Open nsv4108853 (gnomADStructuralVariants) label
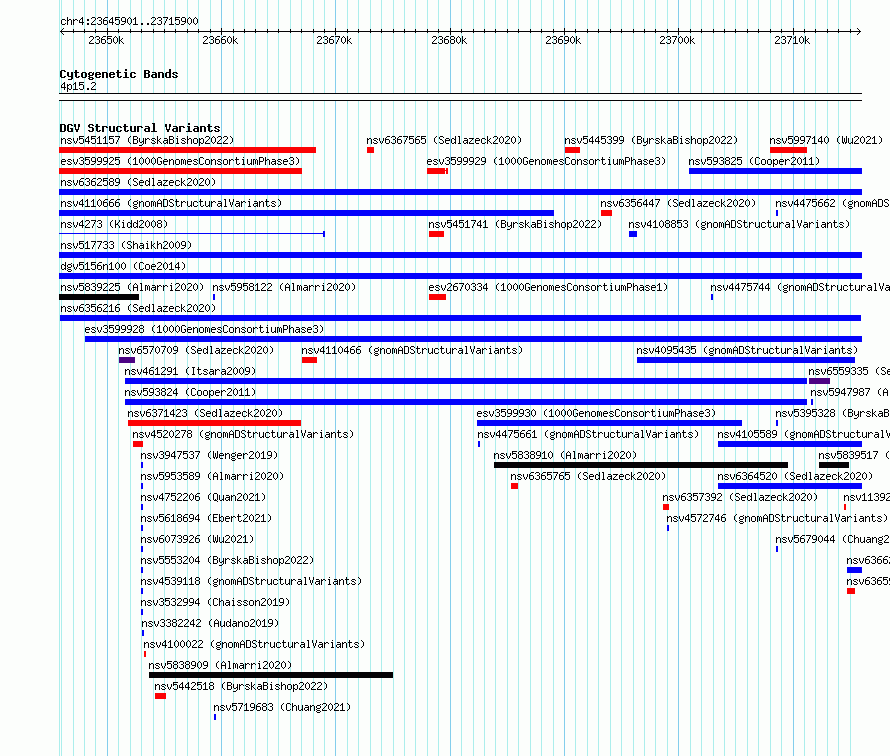Screen dimensions: 890x756 (x=739, y=224)
